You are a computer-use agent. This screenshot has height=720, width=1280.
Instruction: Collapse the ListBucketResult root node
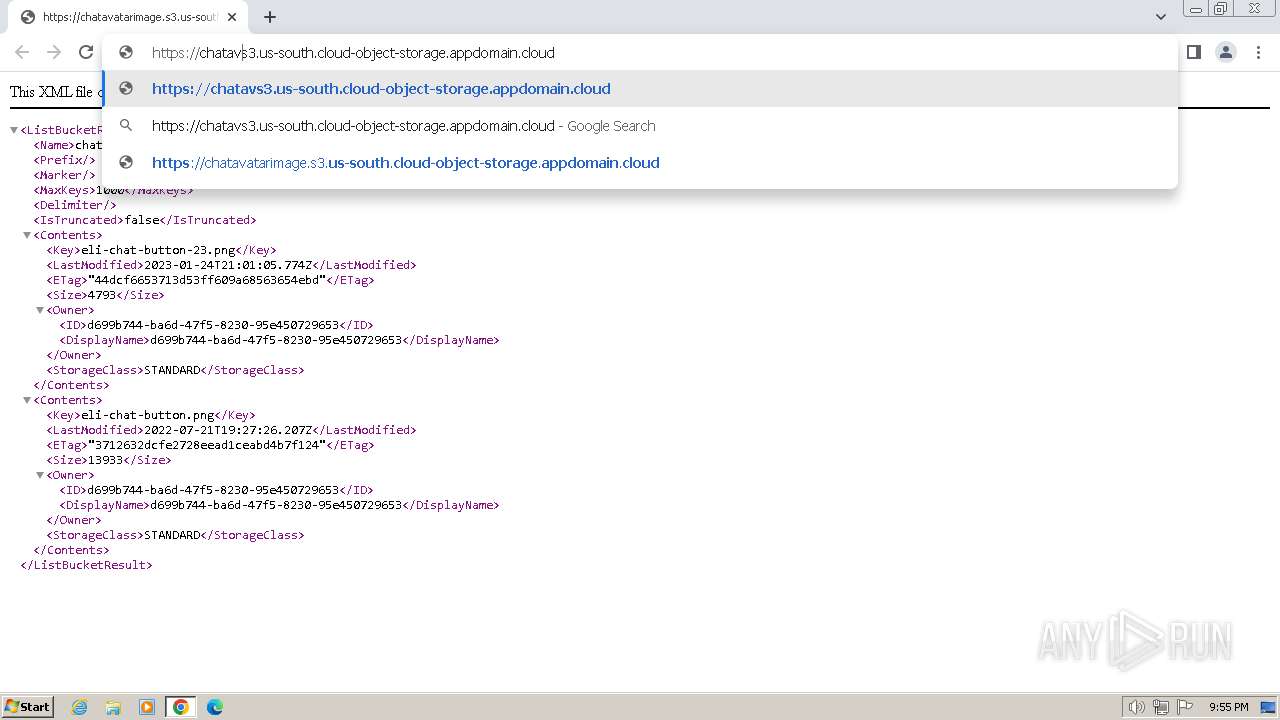[x=14, y=130]
